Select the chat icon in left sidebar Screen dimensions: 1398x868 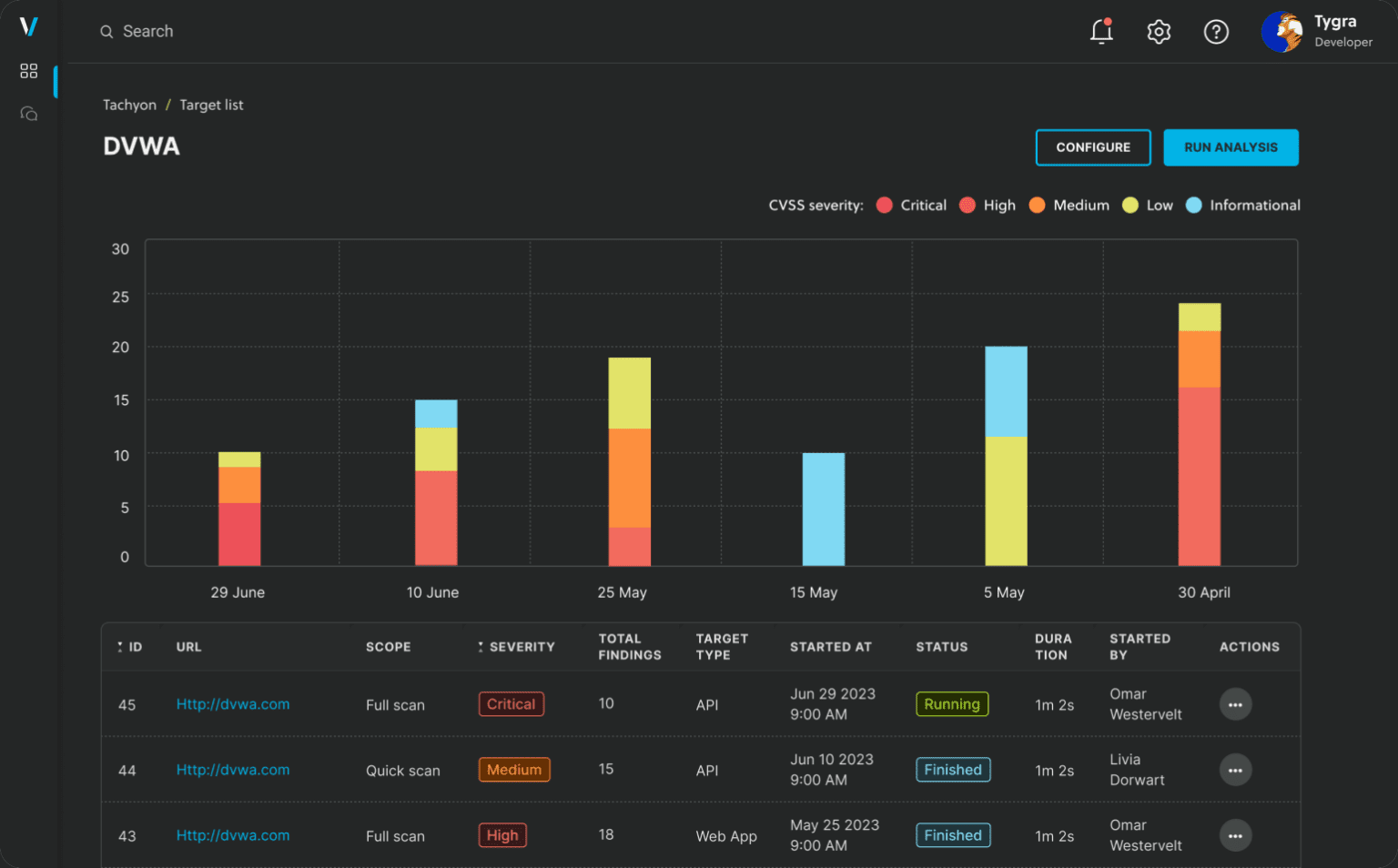(x=28, y=113)
